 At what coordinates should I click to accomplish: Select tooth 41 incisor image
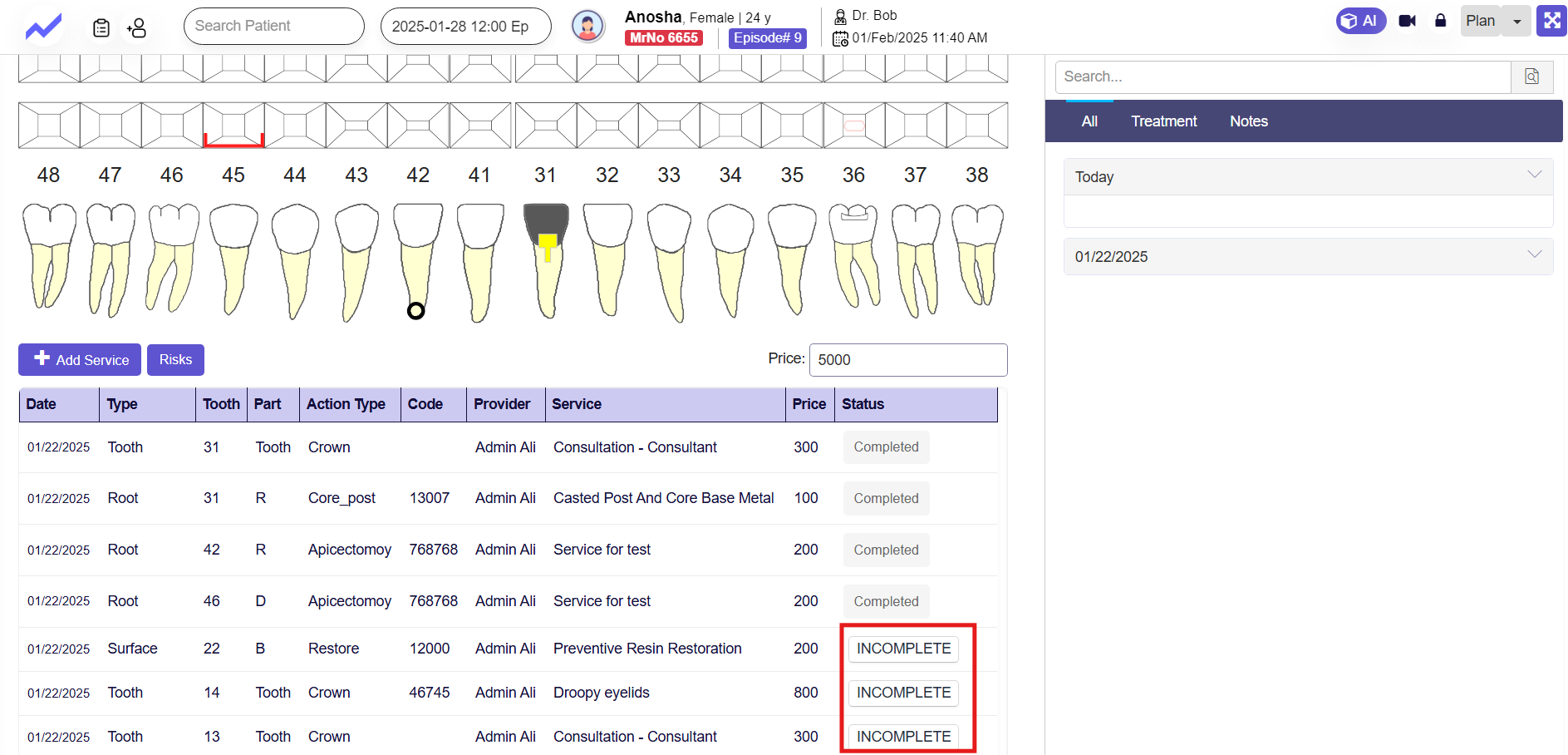479,263
